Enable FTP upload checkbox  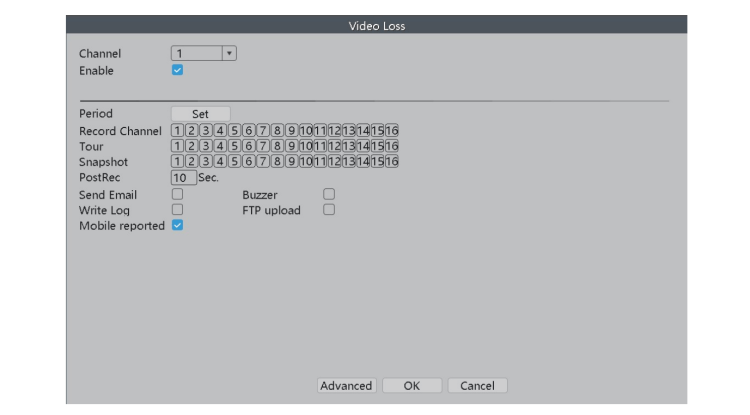click(x=329, y=210)
